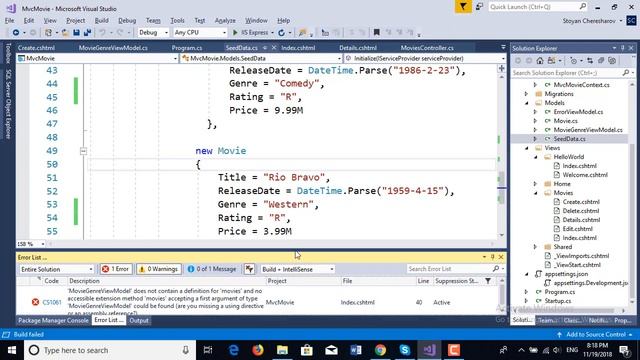This screenshot has height=360, width=640.
Task: Open Chrome from the Windows taskbar
Action: (380, 350)
